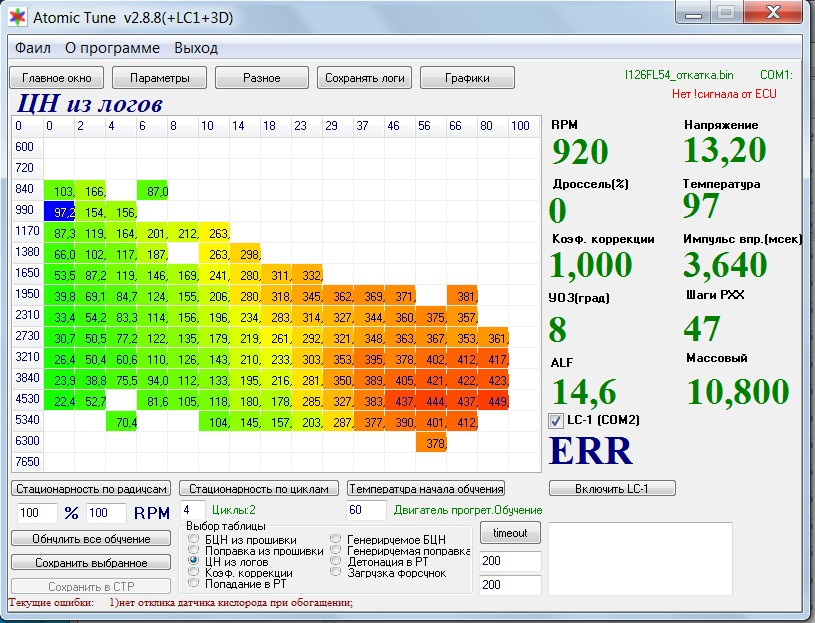Open the О программе menu
The width and height of the screenshot is (815, 623).
(112, 48)
